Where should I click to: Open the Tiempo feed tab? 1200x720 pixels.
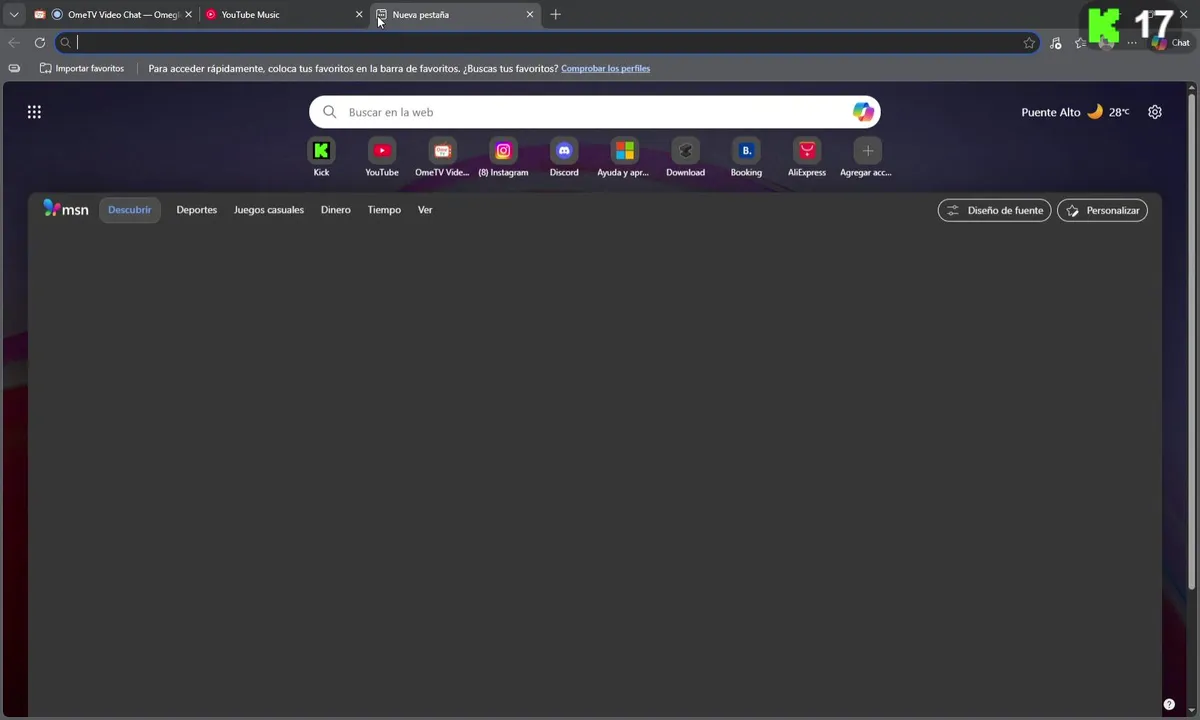[x=384, y=210]
